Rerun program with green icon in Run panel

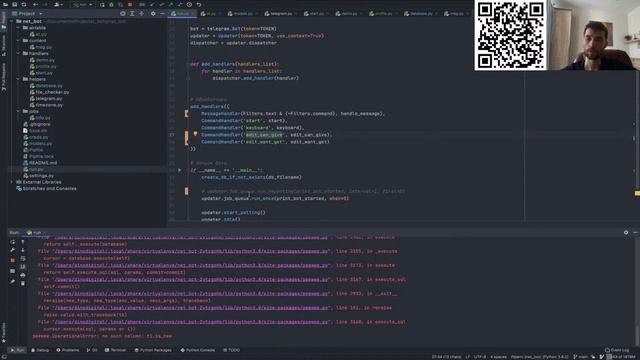point(13,242)
